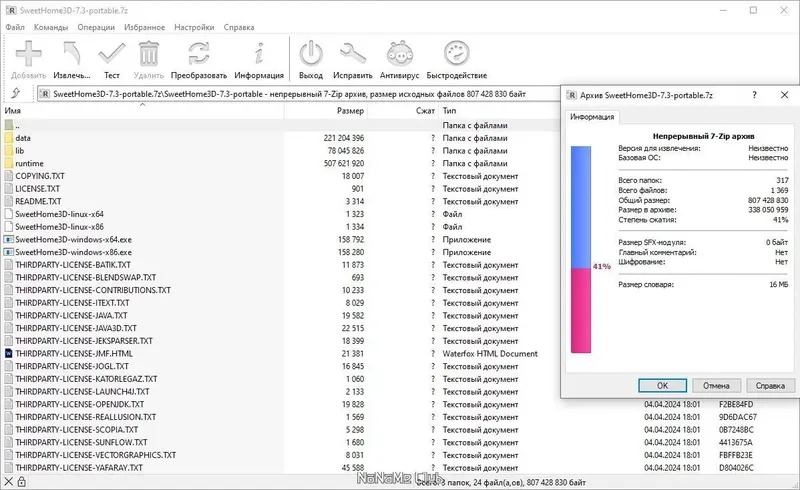Select THIRDPARTY-LICENSE-REALLUSION.TXT
Image resolution: width=800 pixels, height=490 pixels.
[x=86, y=417]
